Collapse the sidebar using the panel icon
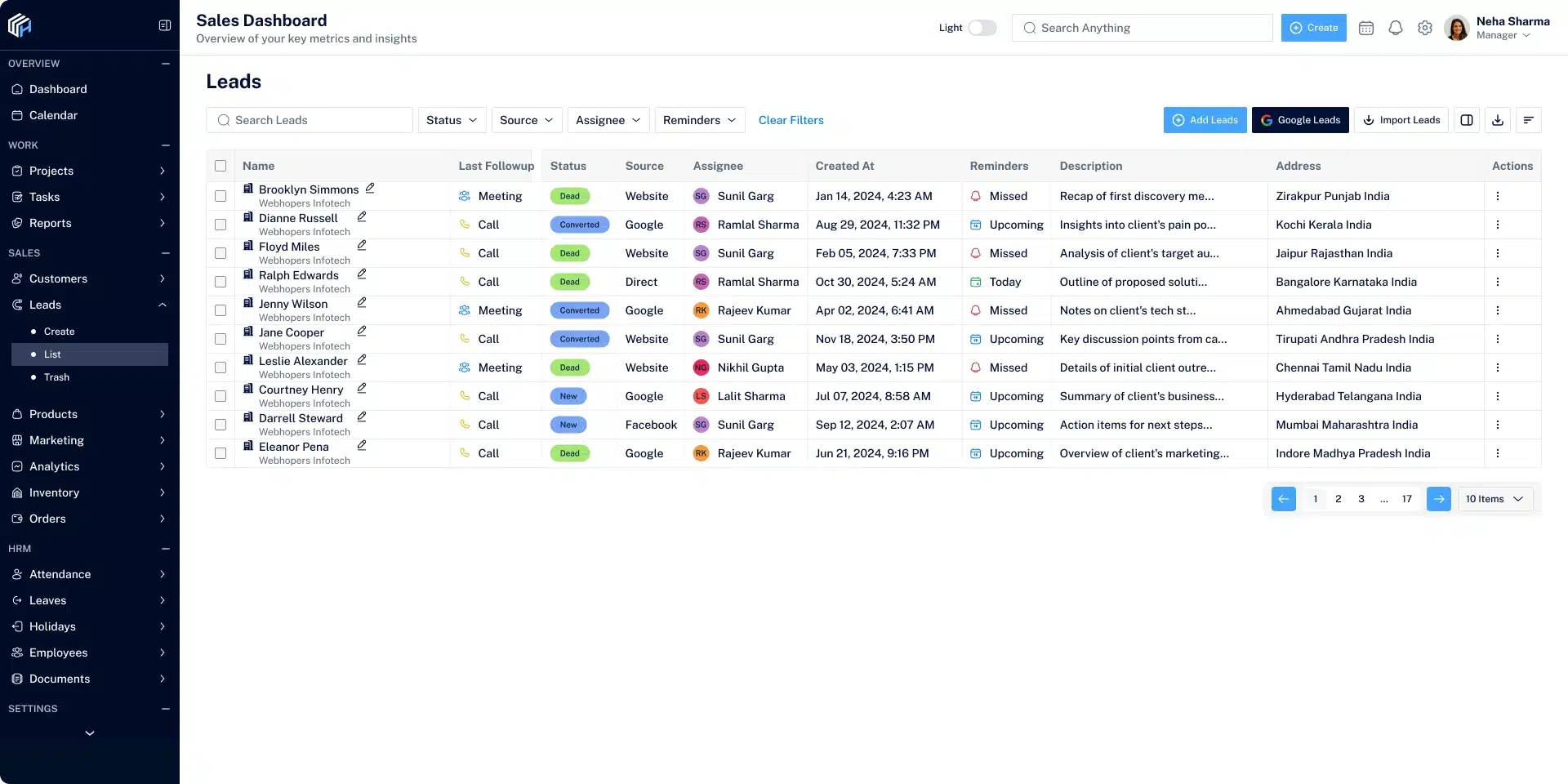 [x=165, y=25]
